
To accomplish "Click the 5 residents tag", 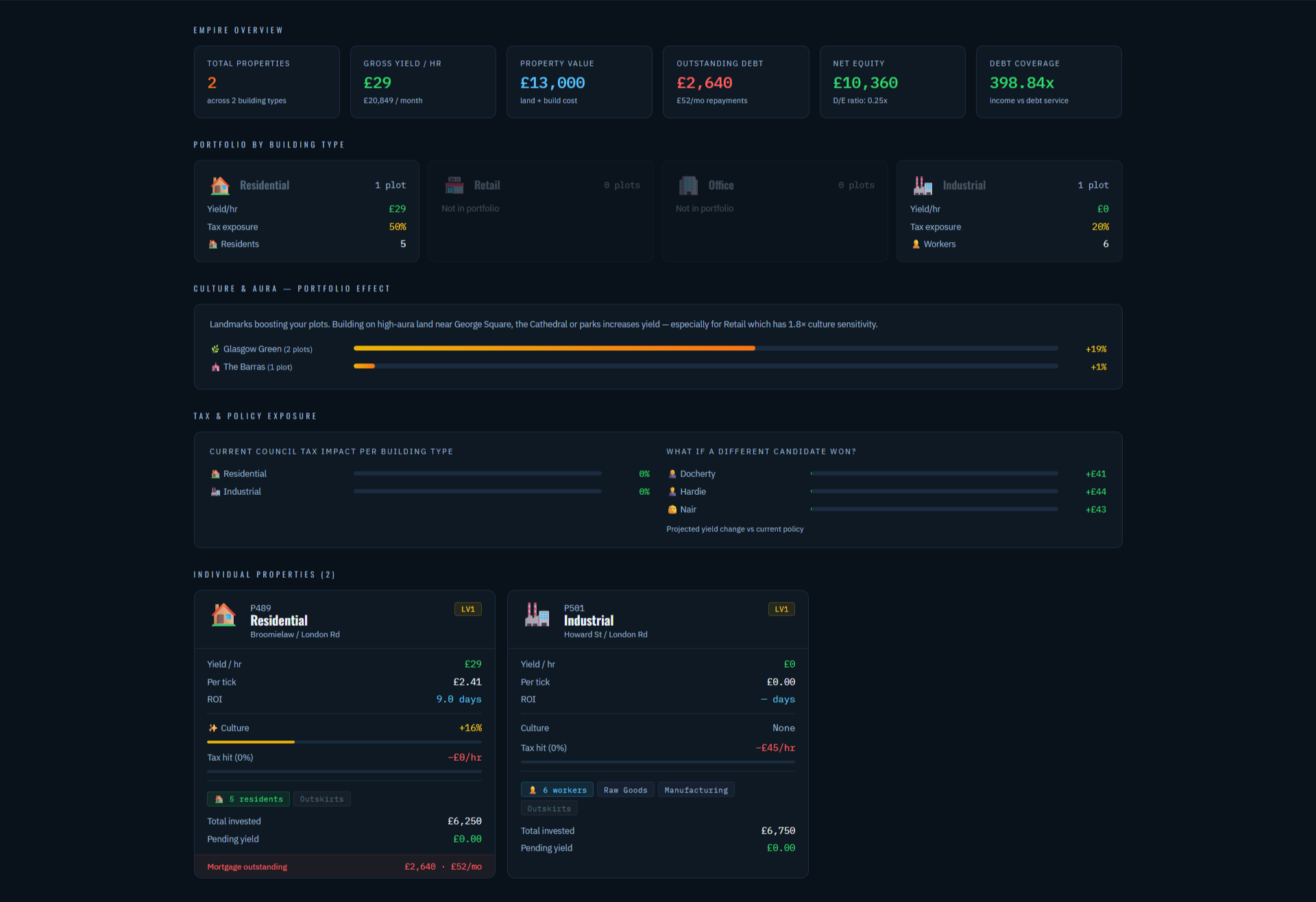I will click(248, 799).
